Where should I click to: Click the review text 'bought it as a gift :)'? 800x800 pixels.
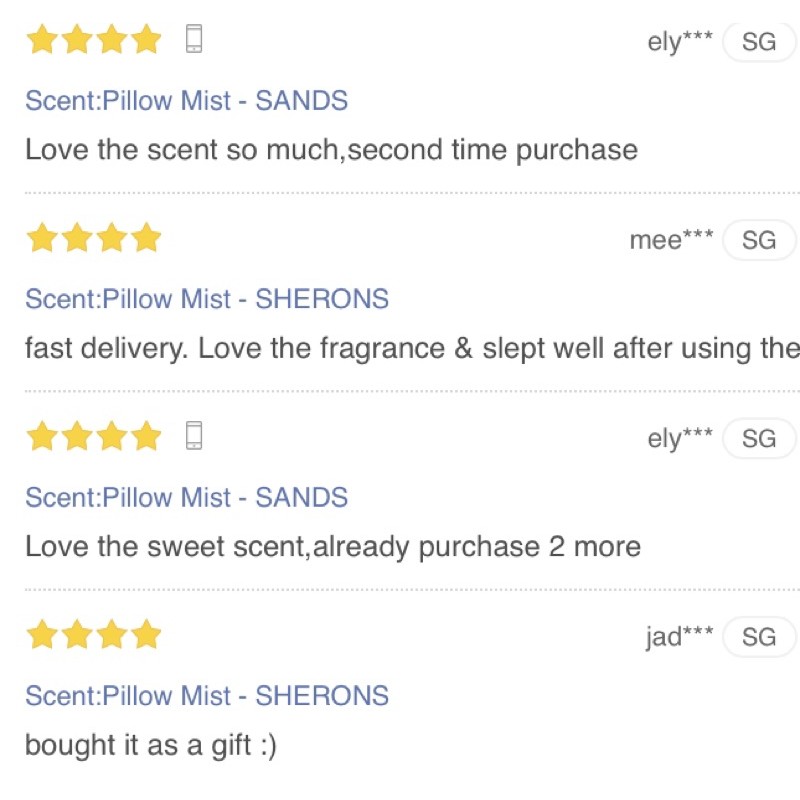point(151,745)
